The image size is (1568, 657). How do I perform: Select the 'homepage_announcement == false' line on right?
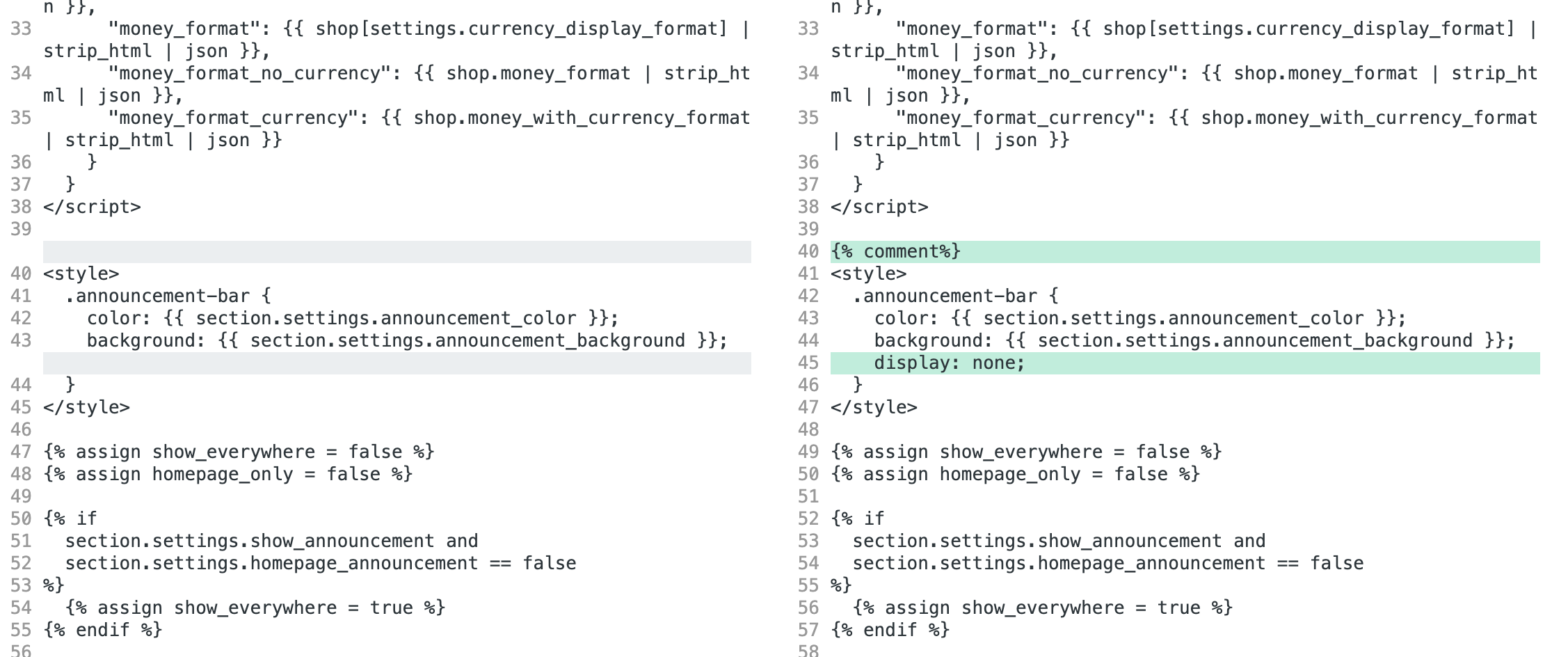pyautogui.click(x=1106, y=562)
